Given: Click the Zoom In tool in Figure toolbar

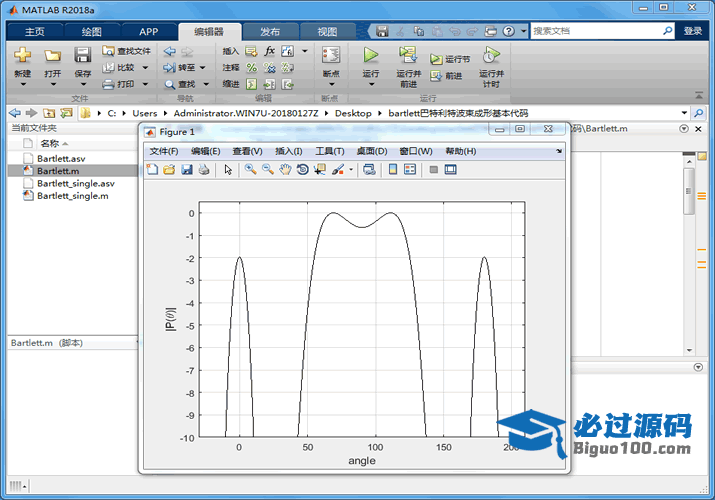Looking at the screenshot, I should point(250,170).
